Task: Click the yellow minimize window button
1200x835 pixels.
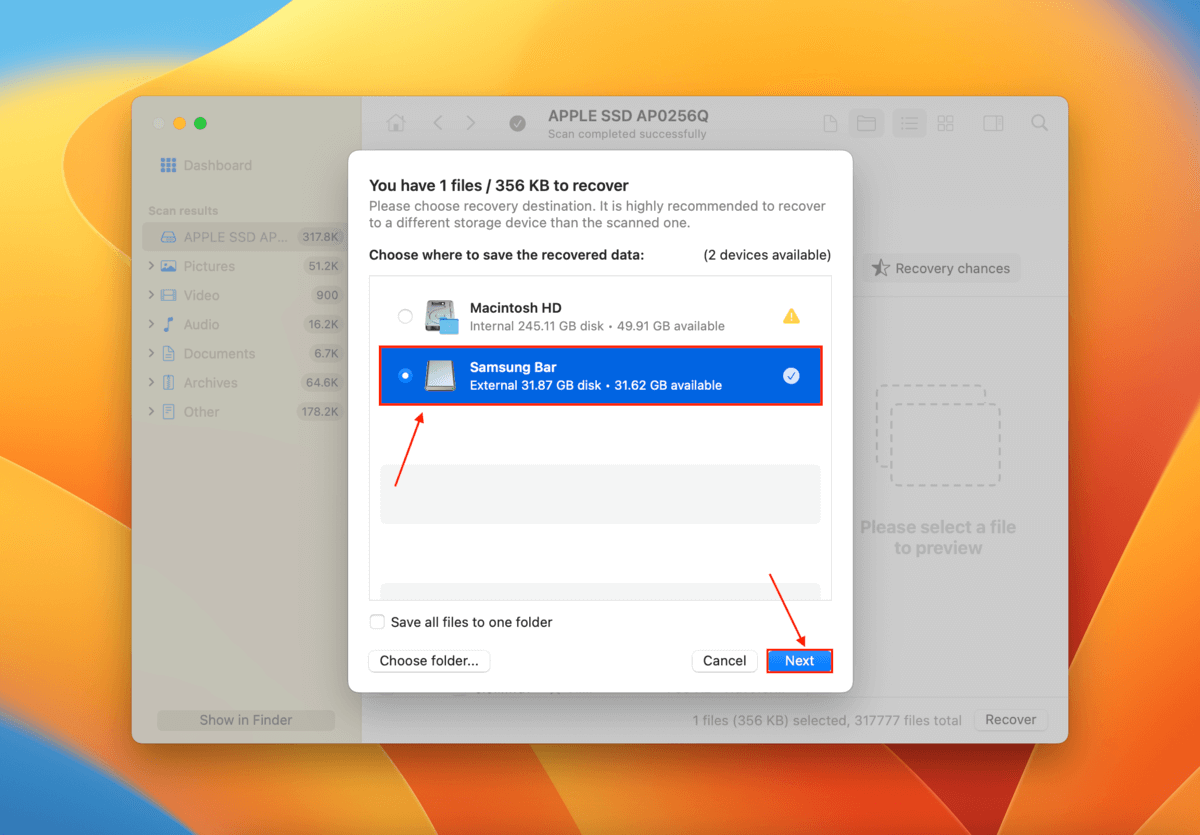Action: [179, 123]
